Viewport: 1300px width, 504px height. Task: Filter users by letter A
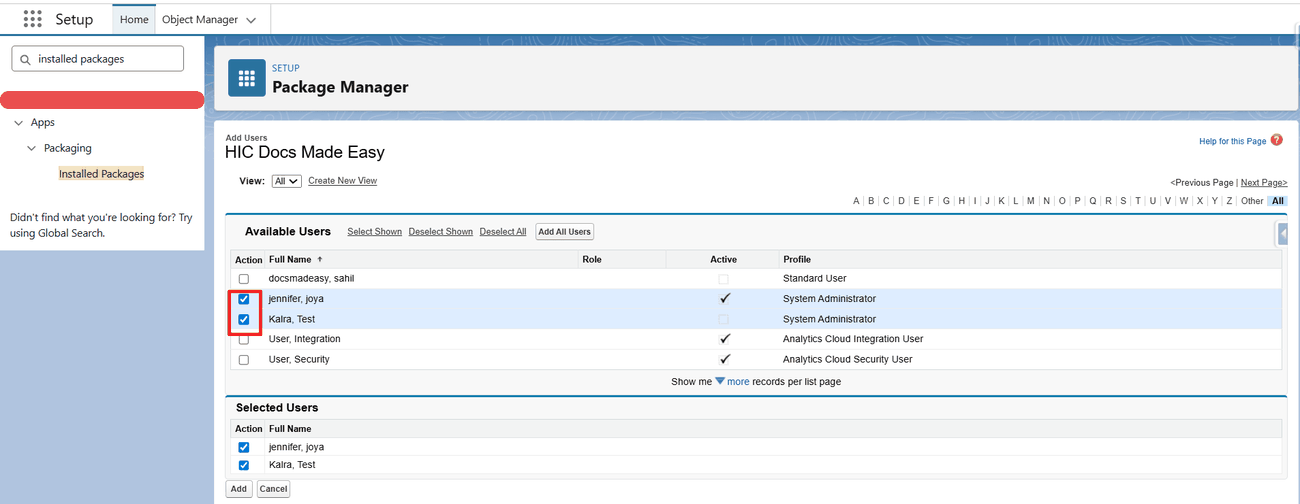856,201
